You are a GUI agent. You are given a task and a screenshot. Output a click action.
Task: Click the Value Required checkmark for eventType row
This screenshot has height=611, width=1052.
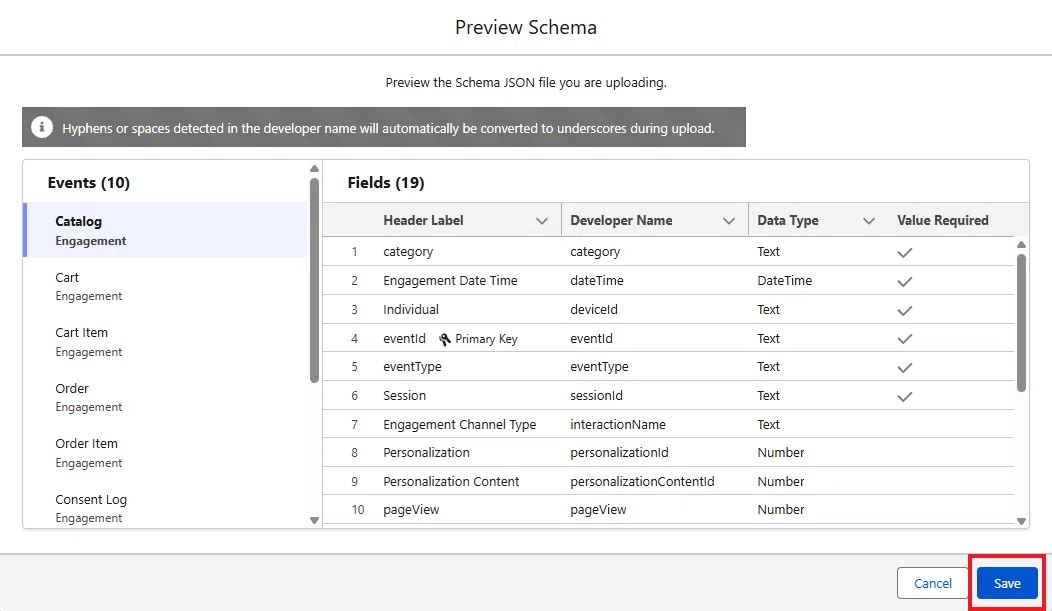pos(904,367)
